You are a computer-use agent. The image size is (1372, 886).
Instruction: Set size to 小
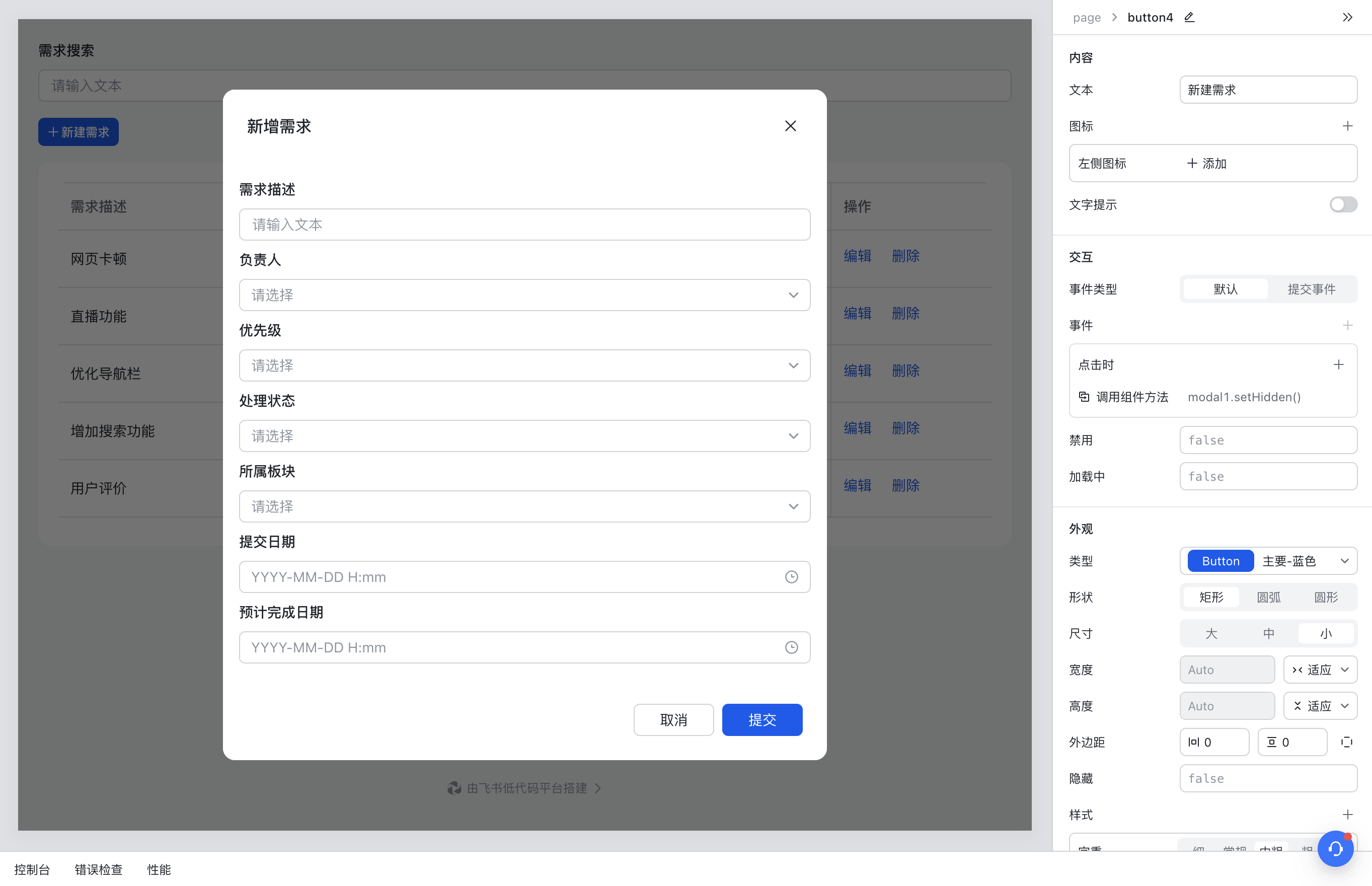(1325, 633)
